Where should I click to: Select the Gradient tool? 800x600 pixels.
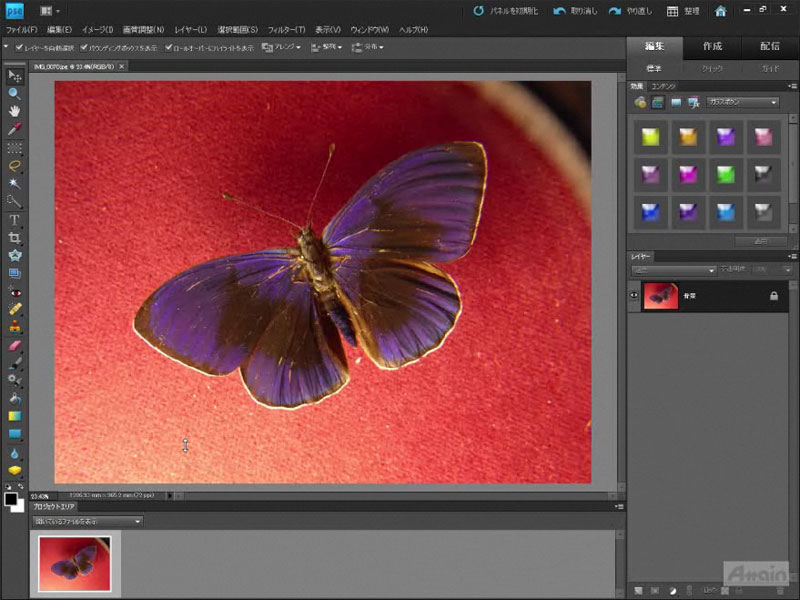point(14,416)
